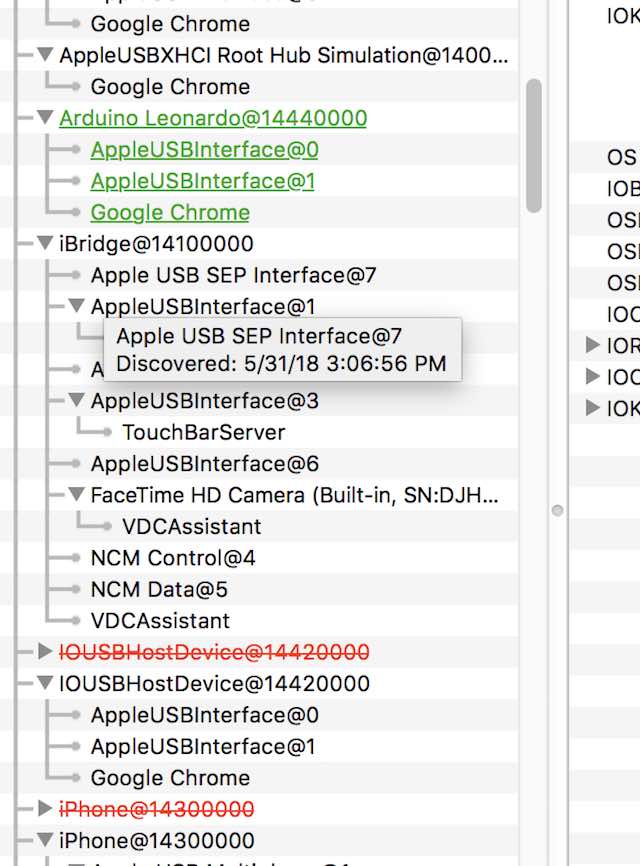Select AppleUSBInterface@1 under IOUSBHostDevice@14420000
This screenshot has height=866, width=640.
coord(203,746)
